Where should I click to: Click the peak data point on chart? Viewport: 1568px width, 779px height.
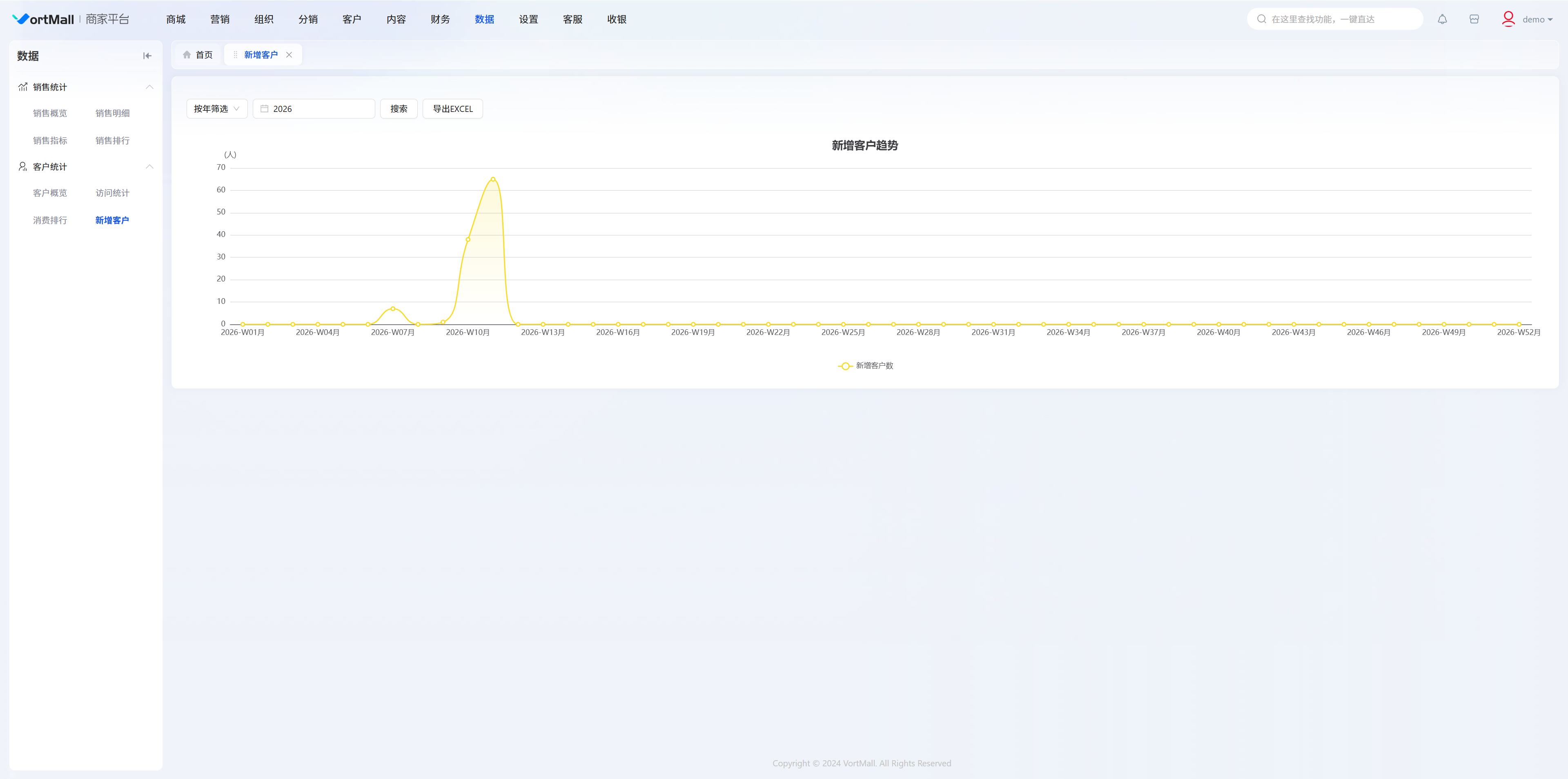492,179
